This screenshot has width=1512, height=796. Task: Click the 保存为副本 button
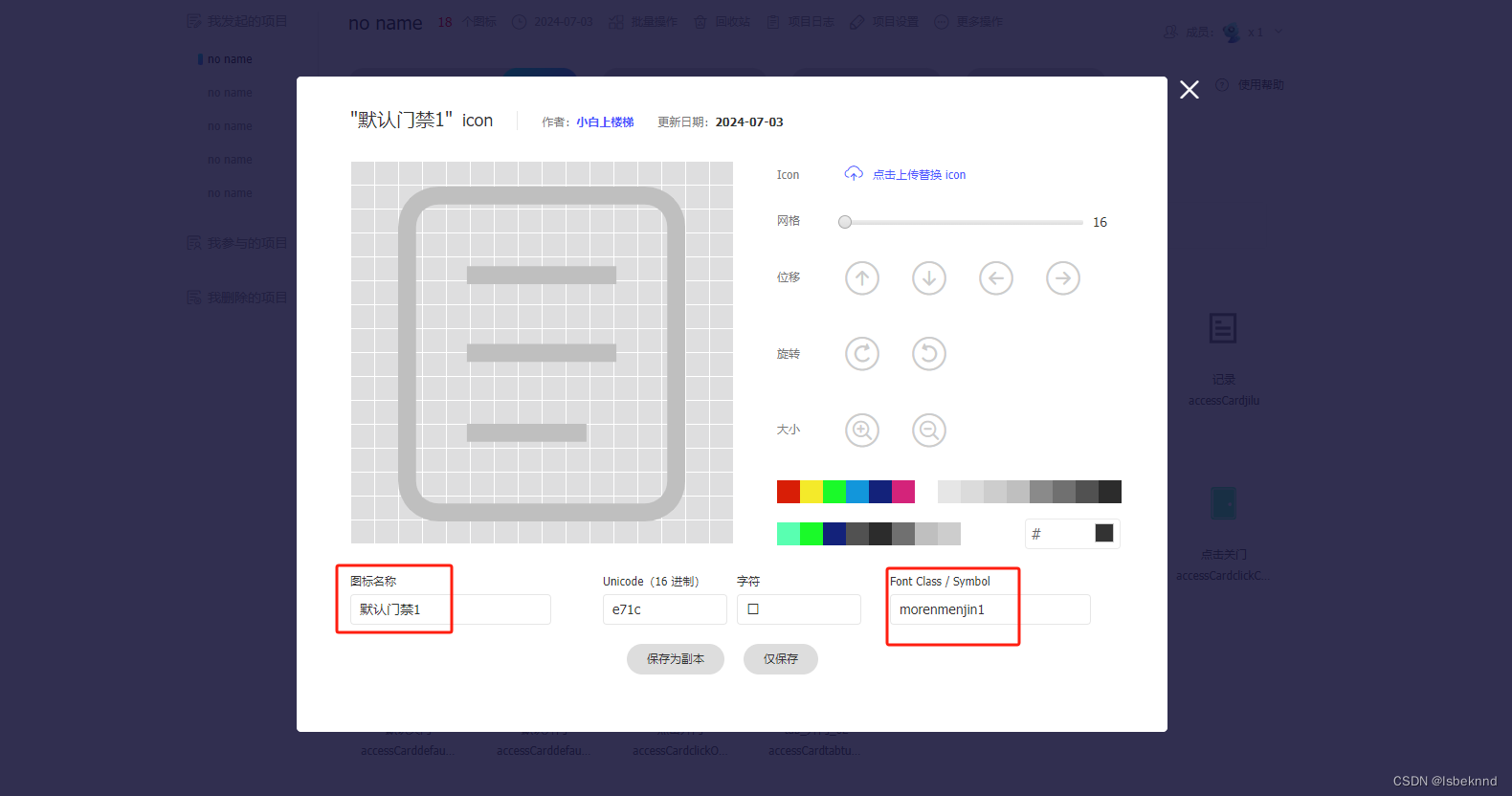click(x=676, y=659)
